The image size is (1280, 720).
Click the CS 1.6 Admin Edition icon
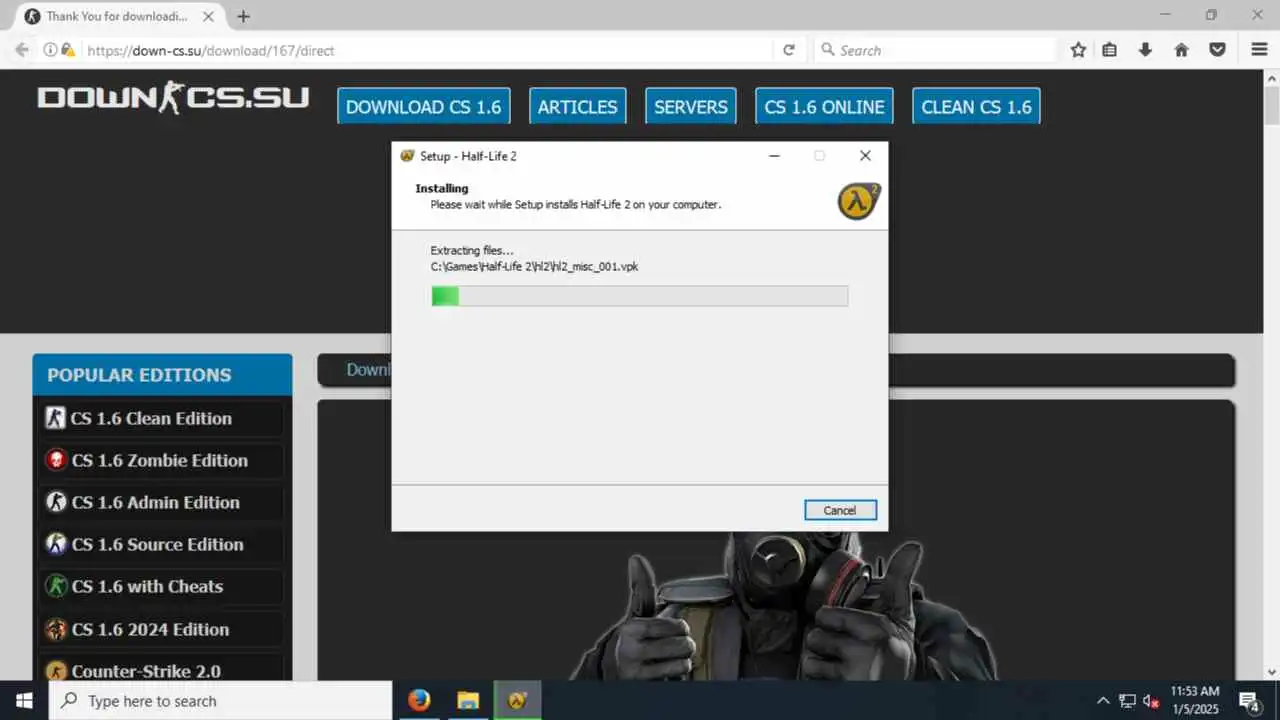click(56, 502)
